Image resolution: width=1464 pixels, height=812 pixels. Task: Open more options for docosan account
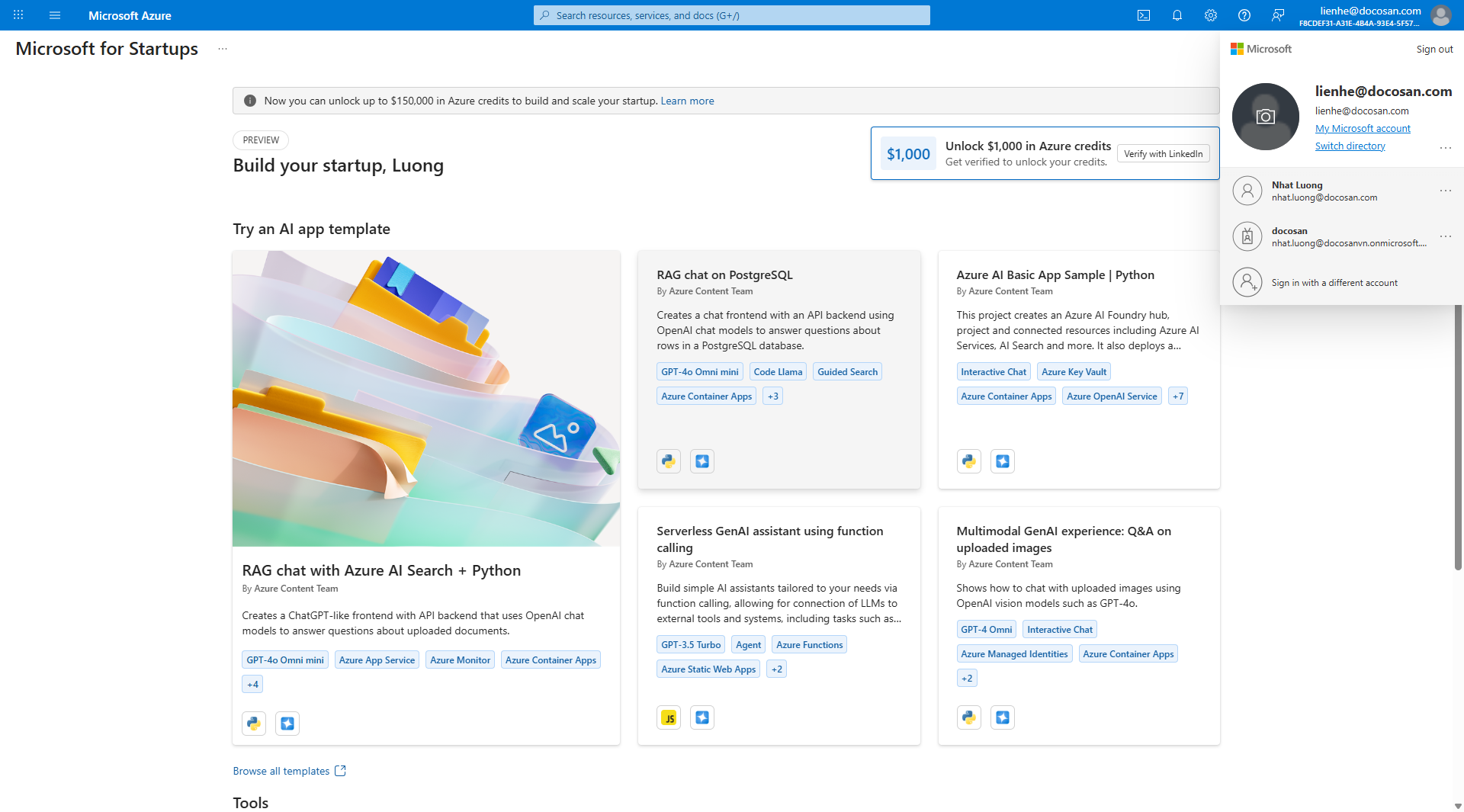point(1446,236)
